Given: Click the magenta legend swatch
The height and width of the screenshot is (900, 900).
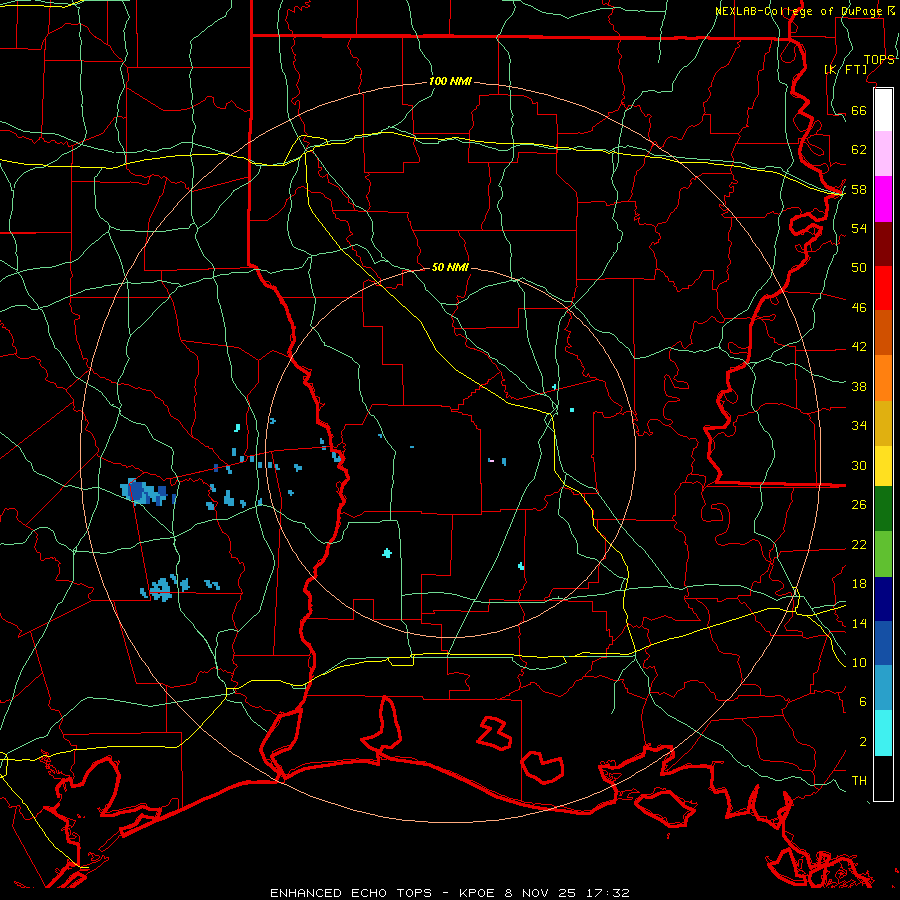Looking at the screenshot, I should tap(883, 199).
